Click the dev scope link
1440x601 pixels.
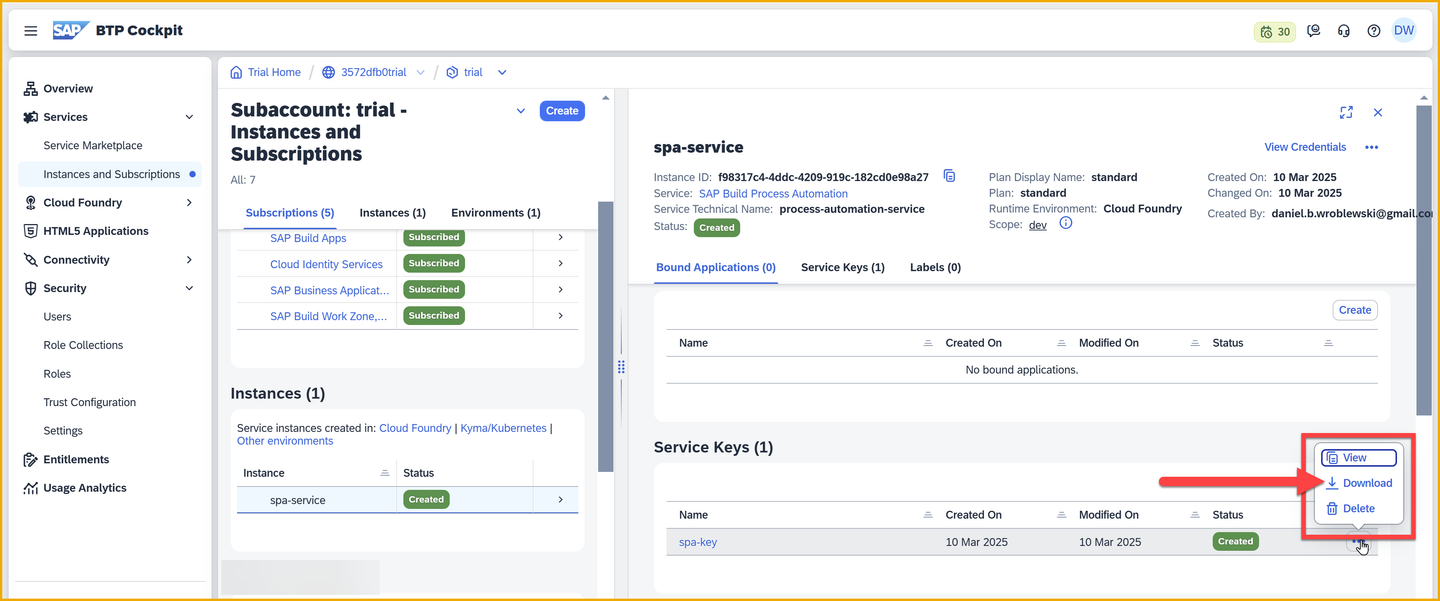click(1038, 225)
